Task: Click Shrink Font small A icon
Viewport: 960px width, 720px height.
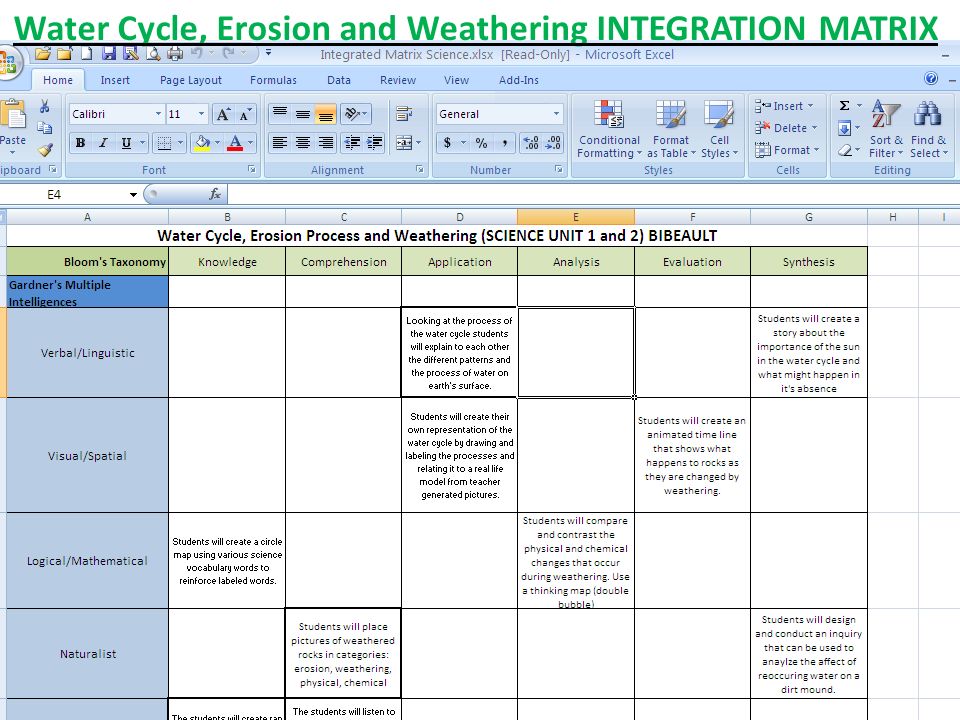Action: [x=245, y=114]
